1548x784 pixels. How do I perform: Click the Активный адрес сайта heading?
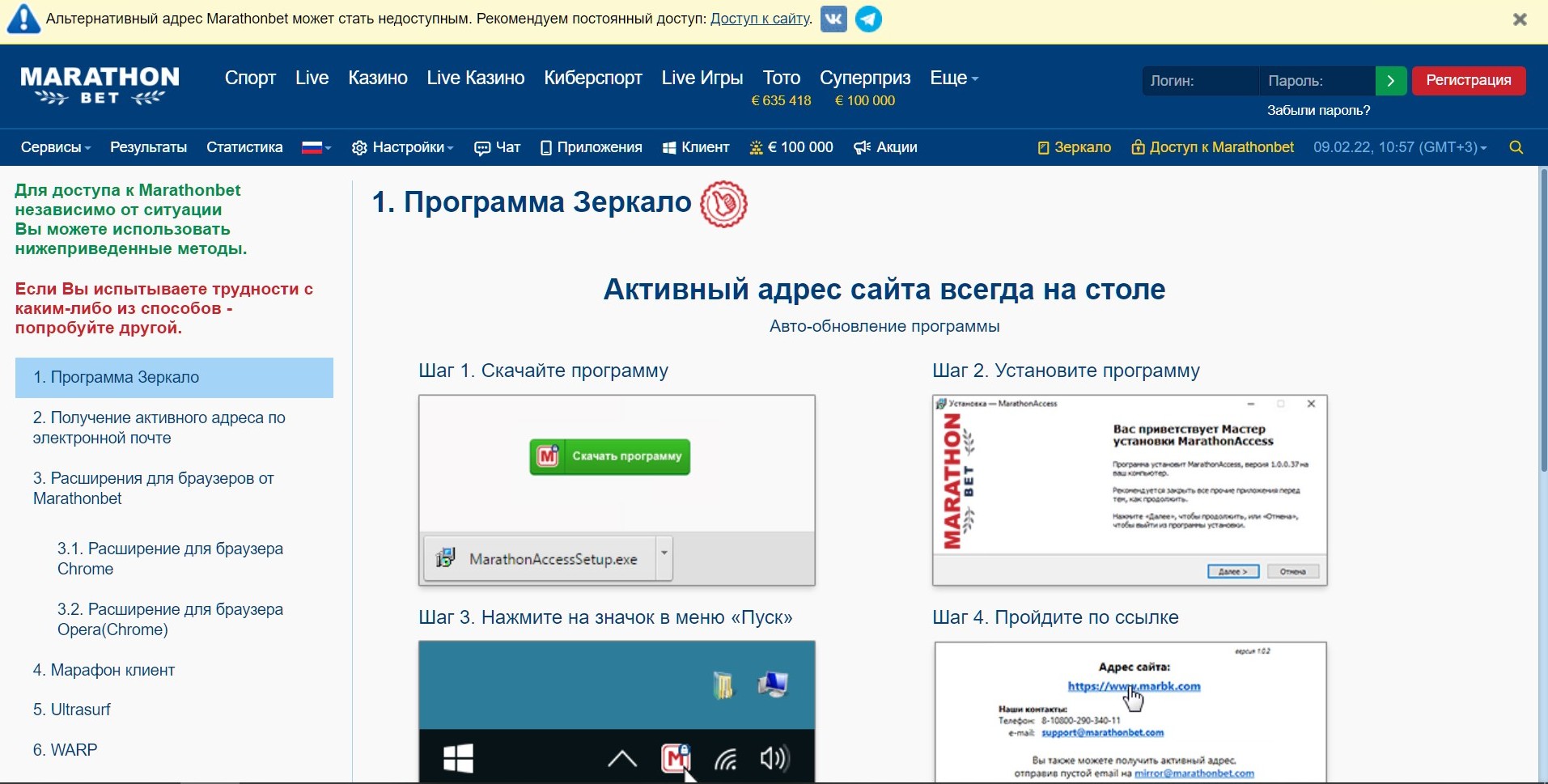[x=884, y=289]
